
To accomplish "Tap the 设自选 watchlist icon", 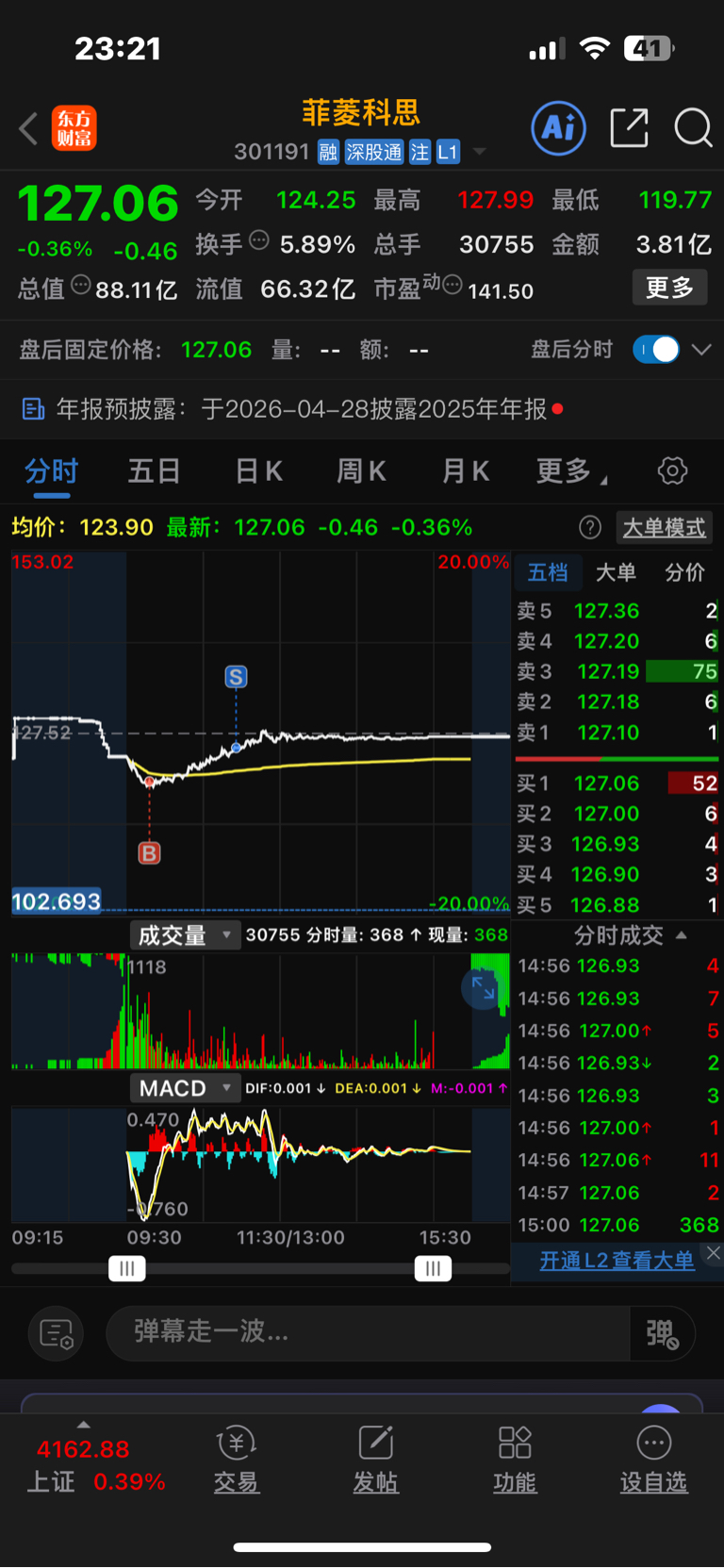I will tap(653, 1459).
